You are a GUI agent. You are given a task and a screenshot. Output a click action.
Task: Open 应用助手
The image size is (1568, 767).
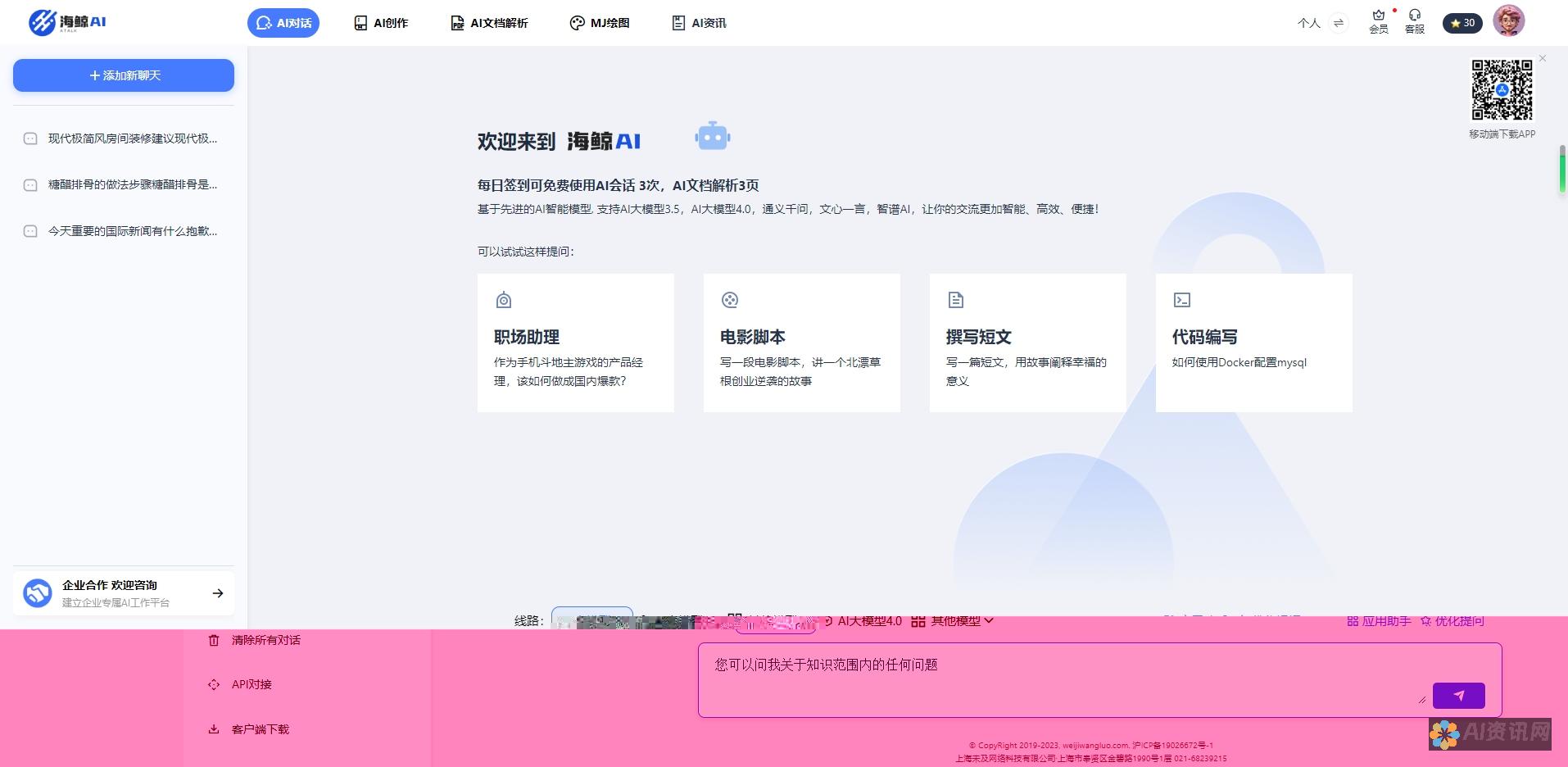(x=1380, y=621)
